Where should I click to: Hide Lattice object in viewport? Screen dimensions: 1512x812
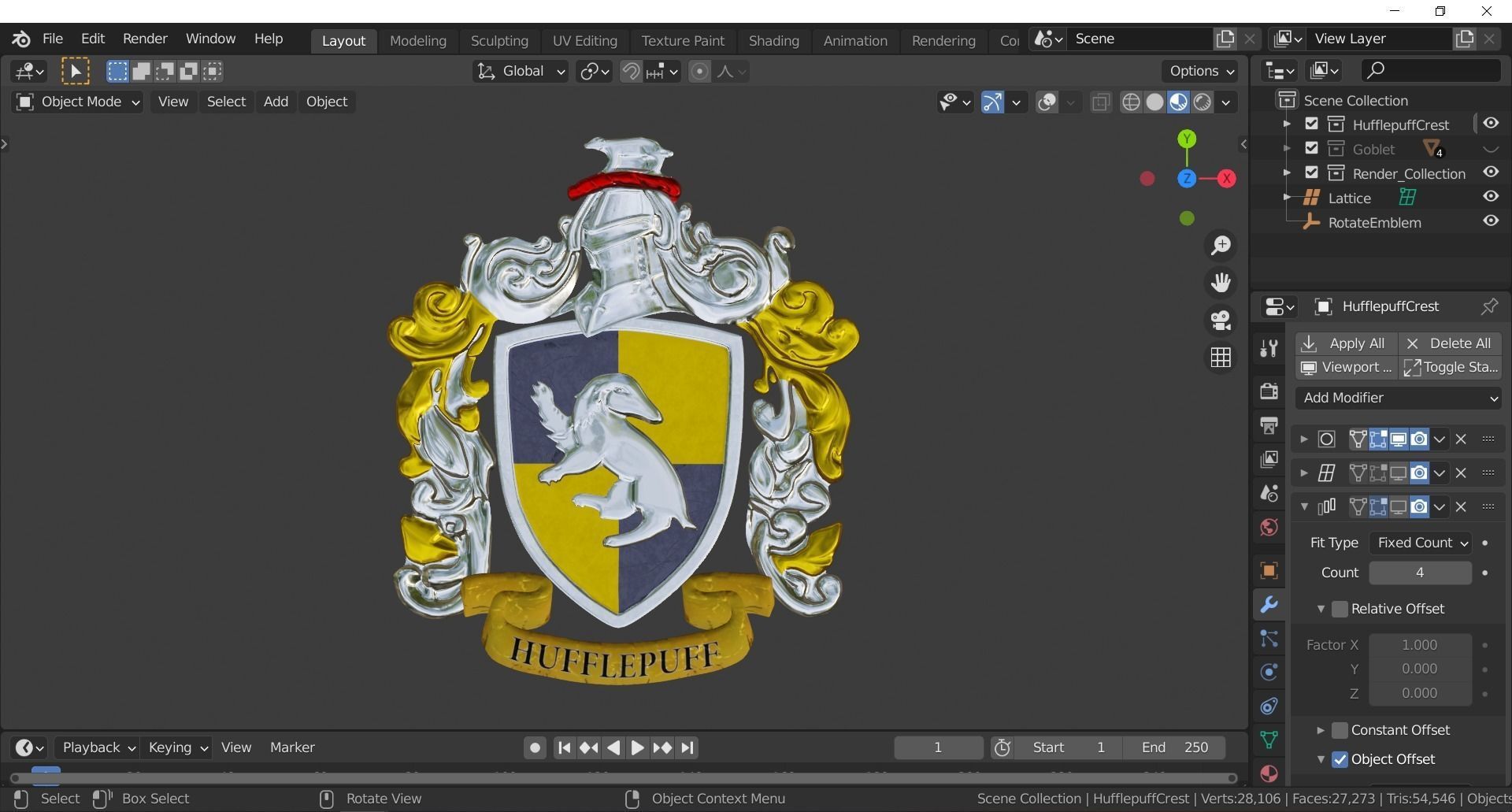[x=1491, y=197]
